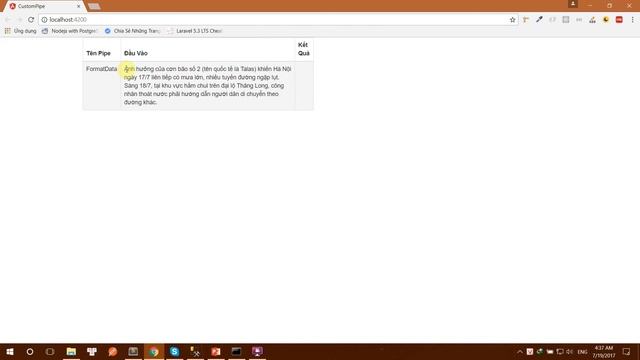This screenshot has width=640, height=360.
Task: Open PowerPoint from the taskbar
Action: point(216,351)
